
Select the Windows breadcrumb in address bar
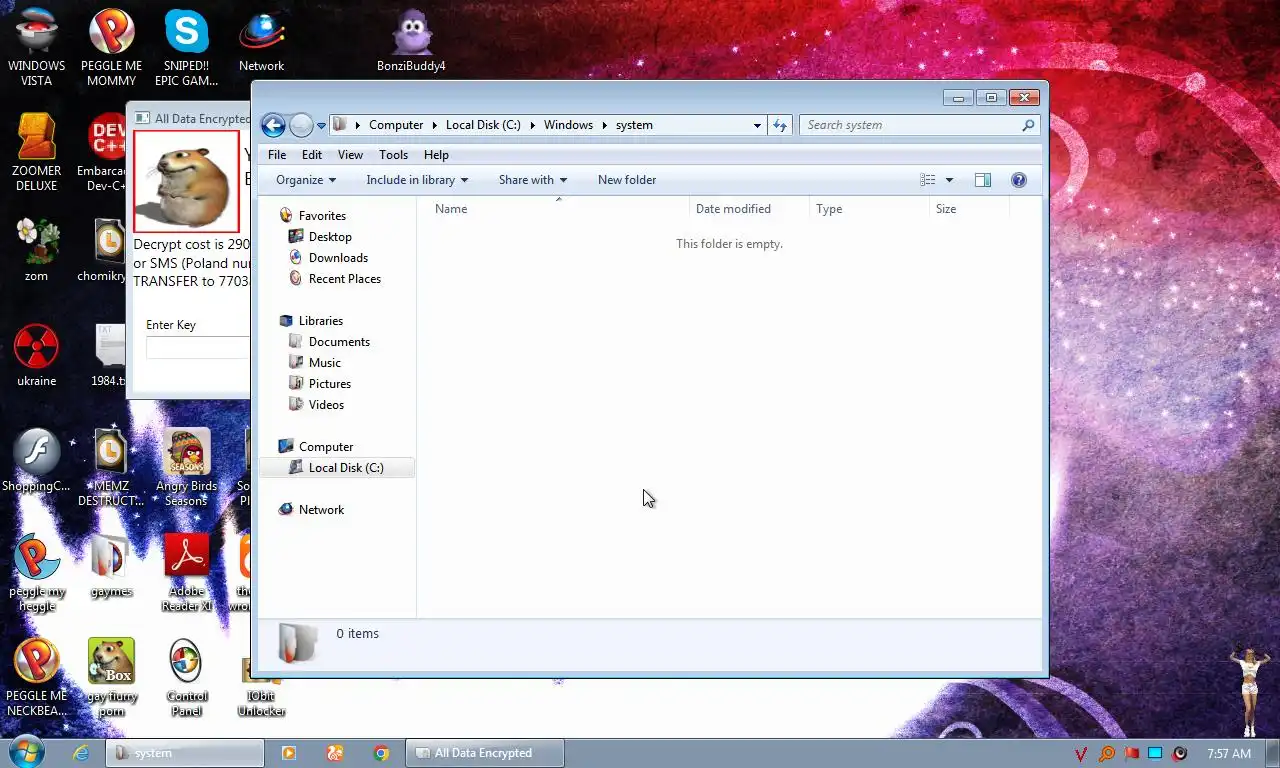568,125
